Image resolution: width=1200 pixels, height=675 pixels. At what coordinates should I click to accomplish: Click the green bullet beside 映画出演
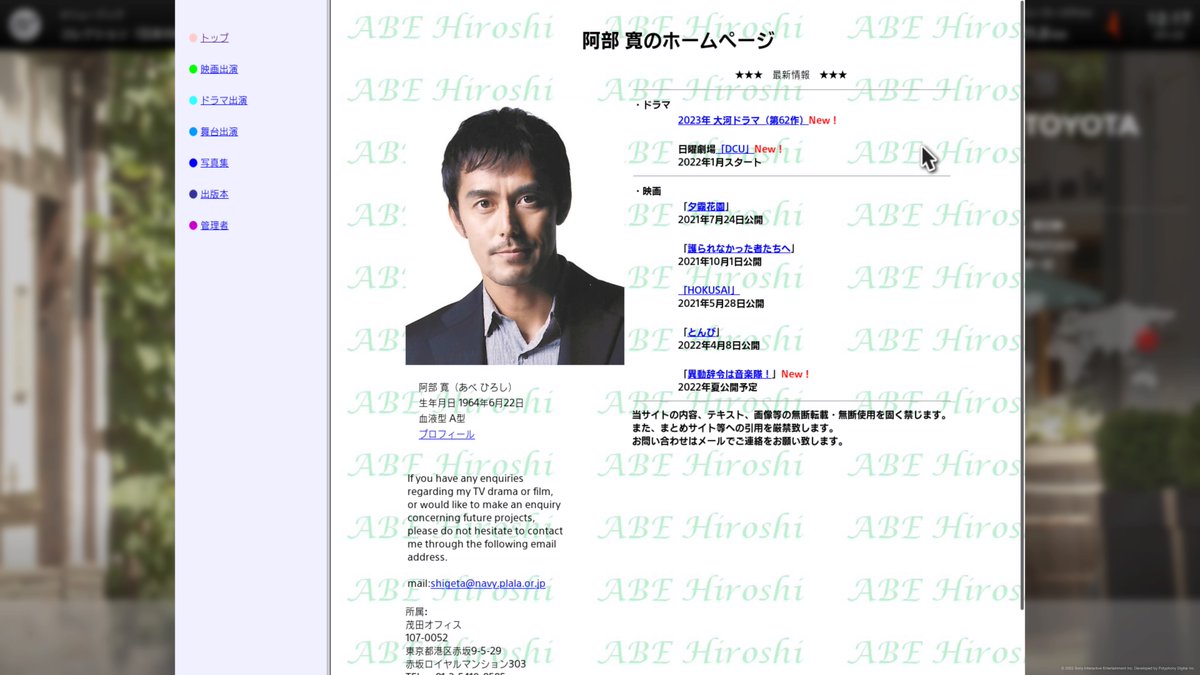[x=193, y=69]
